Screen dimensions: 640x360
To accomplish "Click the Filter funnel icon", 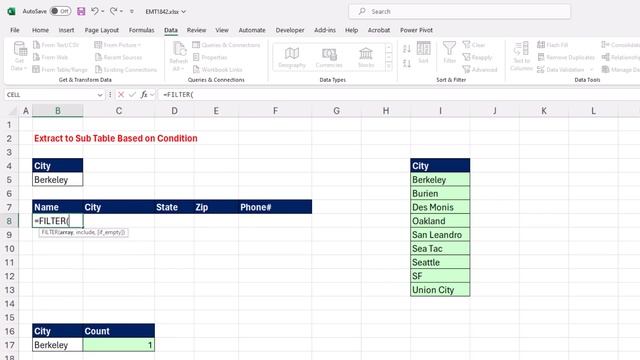I will coord(449,53).
